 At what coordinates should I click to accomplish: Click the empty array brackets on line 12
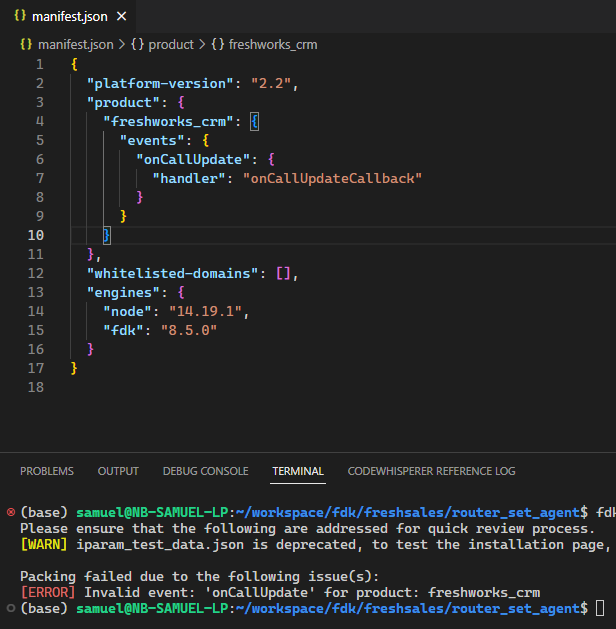pos(283,274)
